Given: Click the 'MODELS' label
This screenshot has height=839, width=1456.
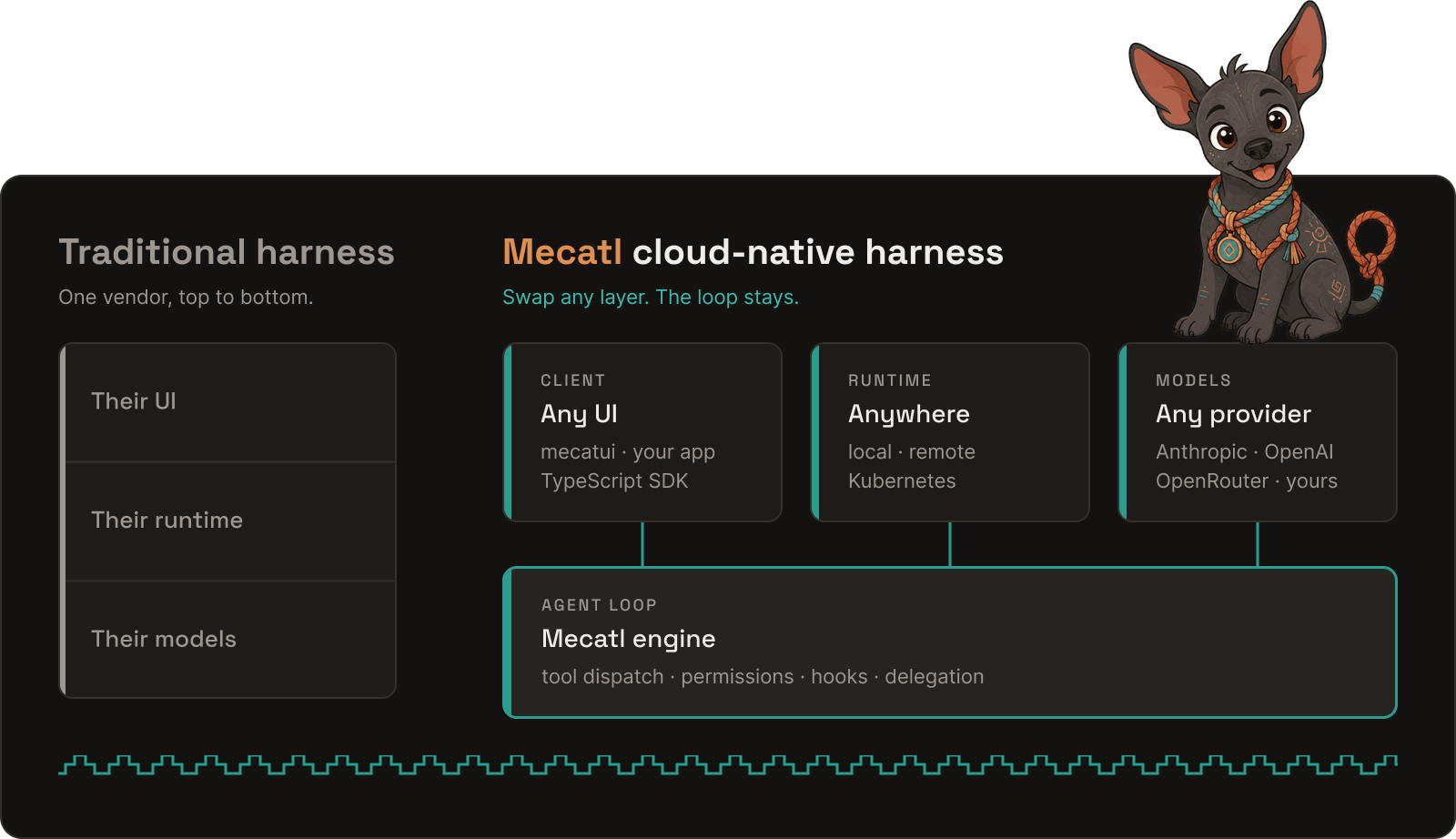Looking at the screenshot, I should point(1193,380).
